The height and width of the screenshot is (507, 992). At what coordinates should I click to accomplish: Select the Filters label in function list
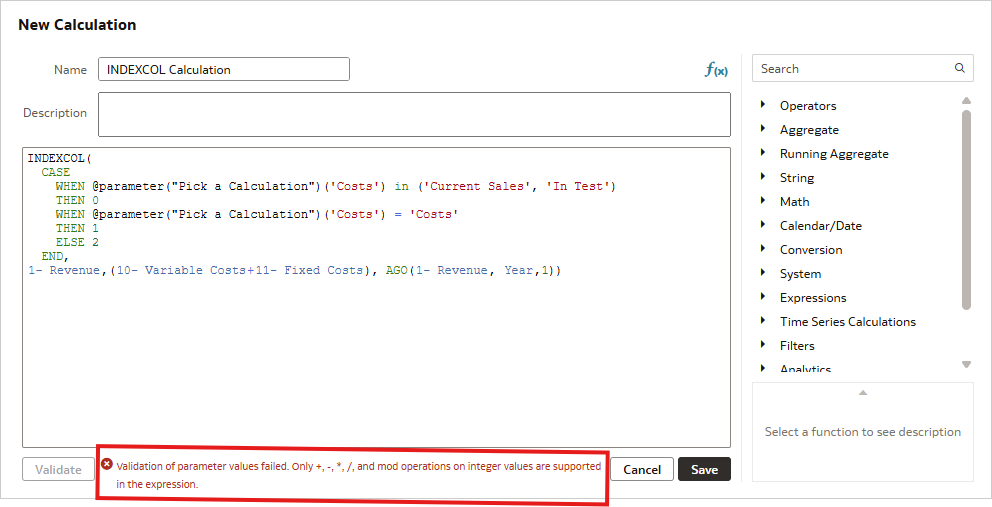point(797,346)
